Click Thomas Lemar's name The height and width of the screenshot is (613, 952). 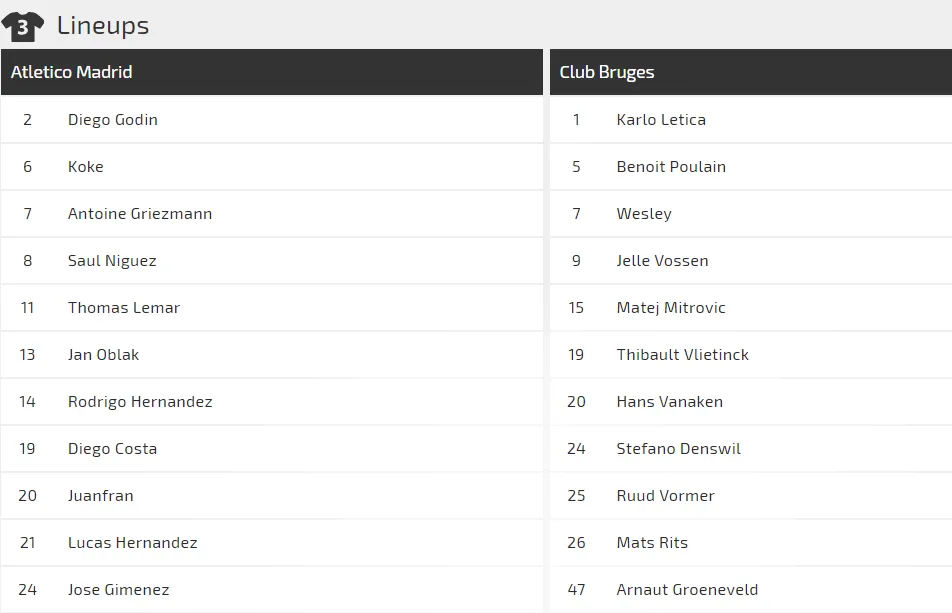pos(124,307)
